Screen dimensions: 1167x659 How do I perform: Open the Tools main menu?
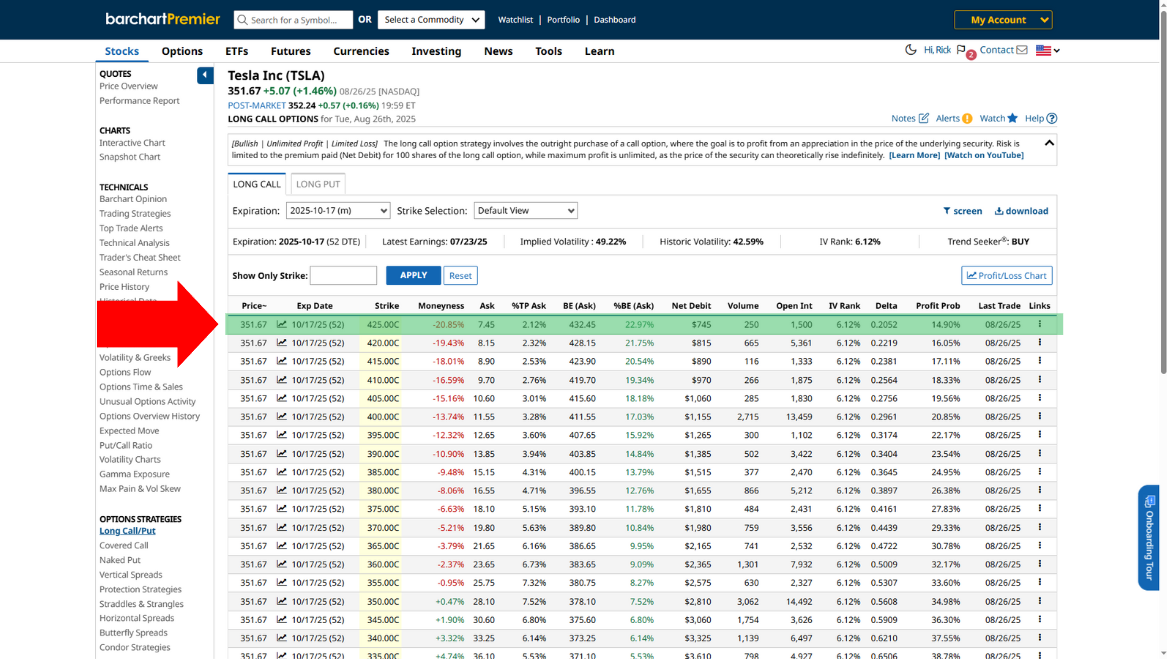pyautogui.click(x=549, y=51)
